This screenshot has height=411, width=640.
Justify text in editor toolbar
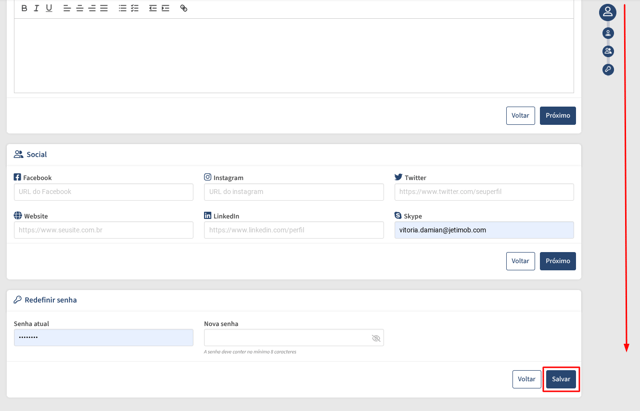coord(104,8)
